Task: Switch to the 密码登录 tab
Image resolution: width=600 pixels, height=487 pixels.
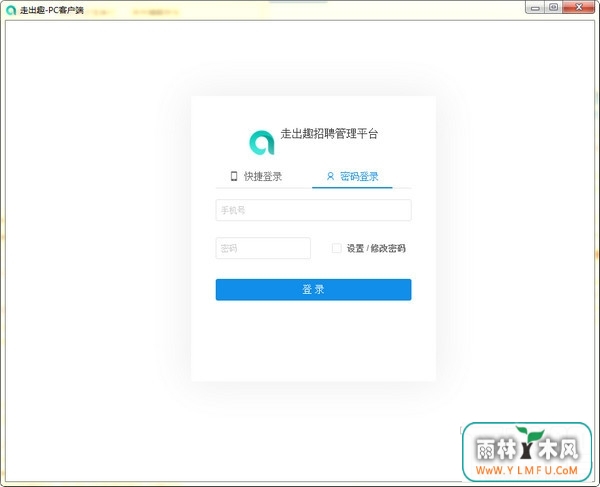Action: coord(352,176)
